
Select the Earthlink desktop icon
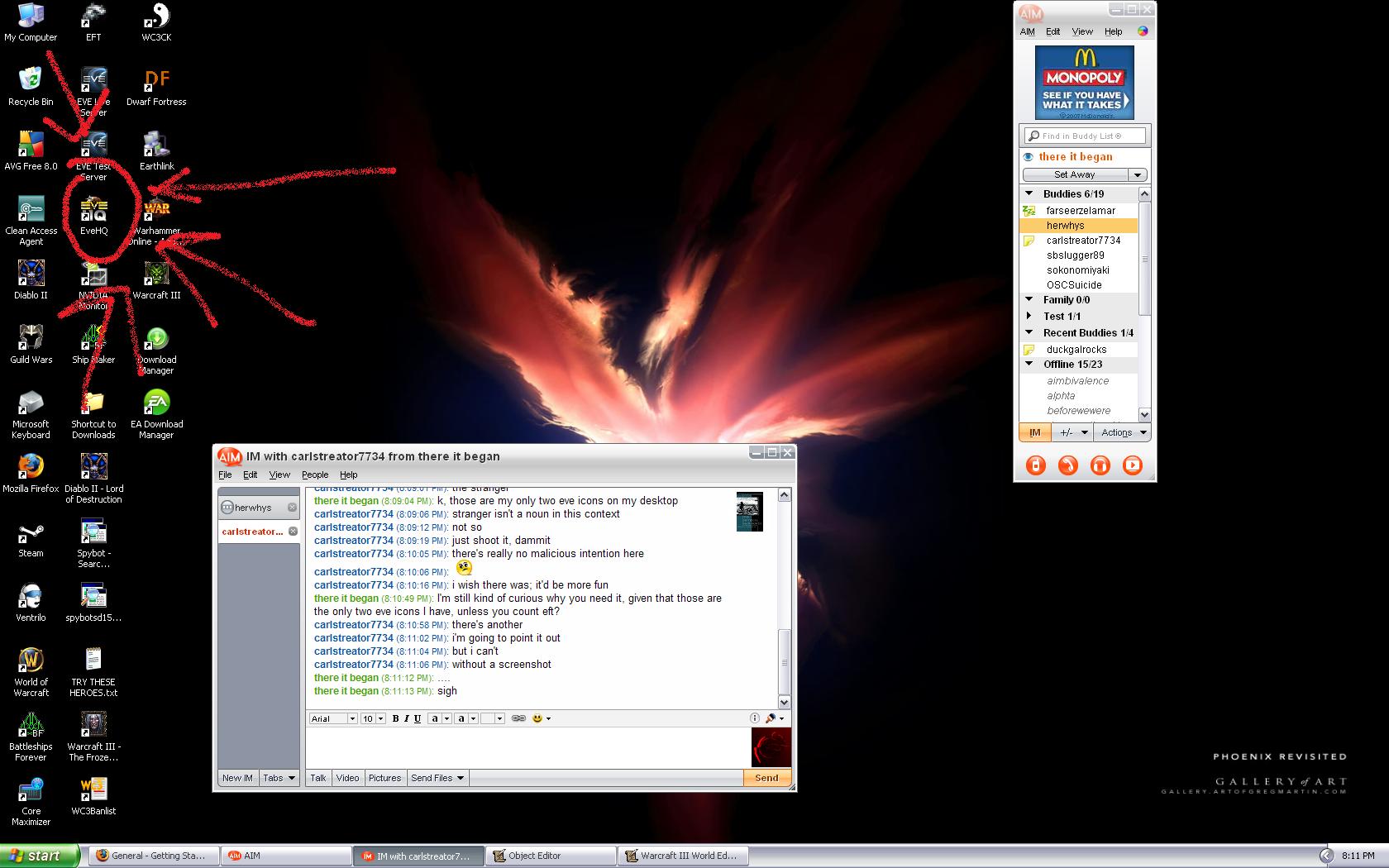click(x=156, y=151)
